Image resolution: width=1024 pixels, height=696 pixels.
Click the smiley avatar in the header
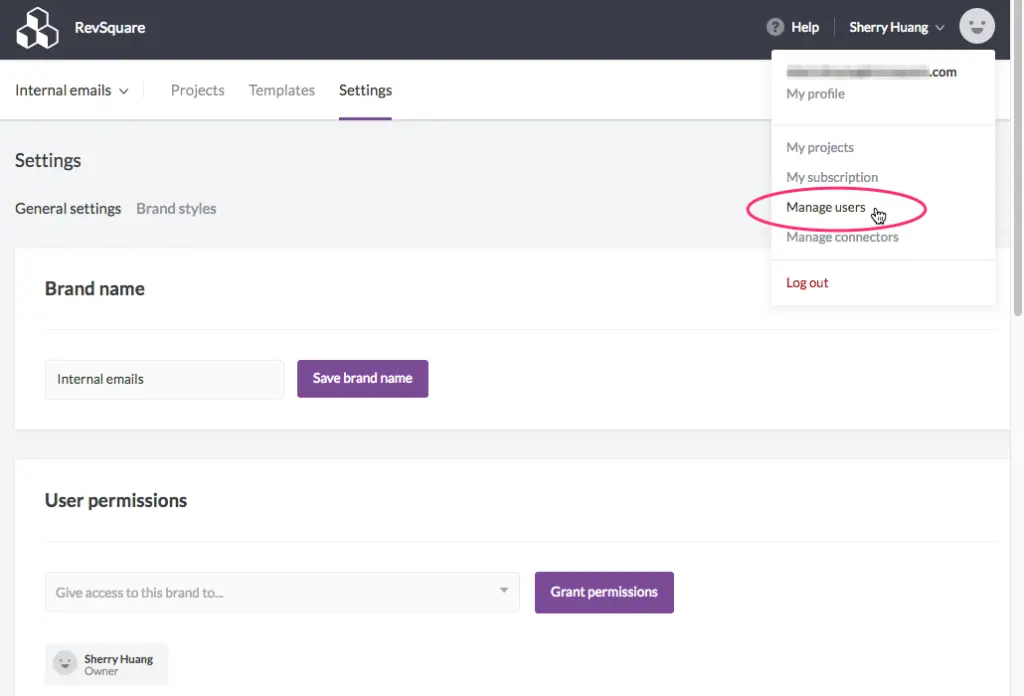point(976,27)
